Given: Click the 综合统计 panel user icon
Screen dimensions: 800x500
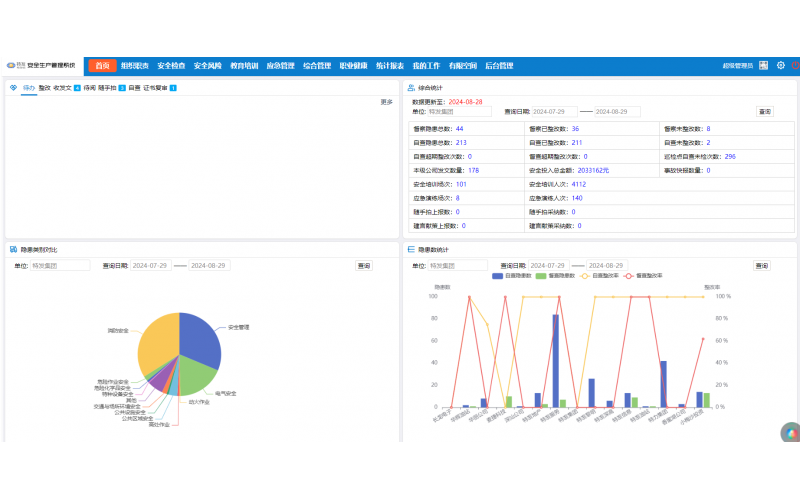Looking at the screenshot, I should pos(411,88).
